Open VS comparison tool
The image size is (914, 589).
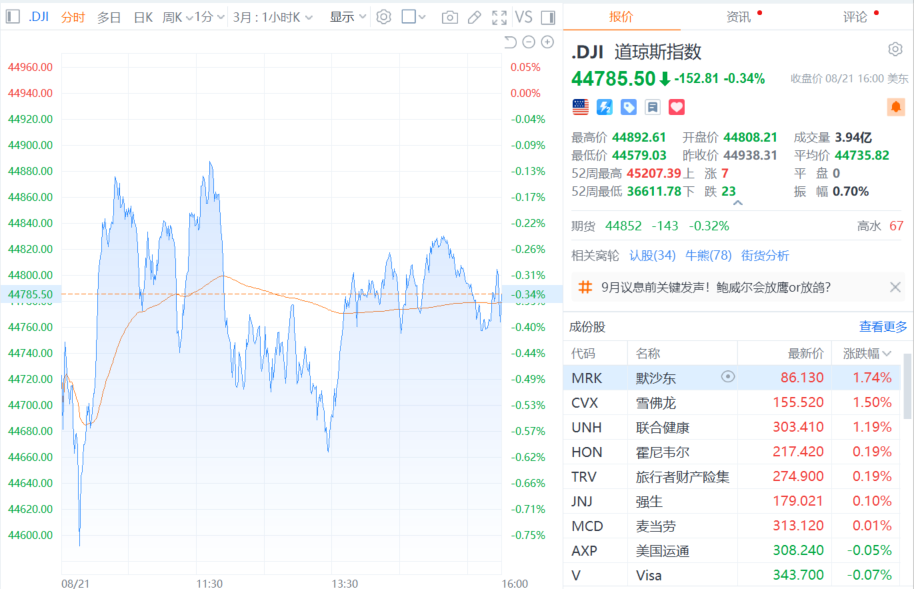pyautogui.click(x=523, y=17)
